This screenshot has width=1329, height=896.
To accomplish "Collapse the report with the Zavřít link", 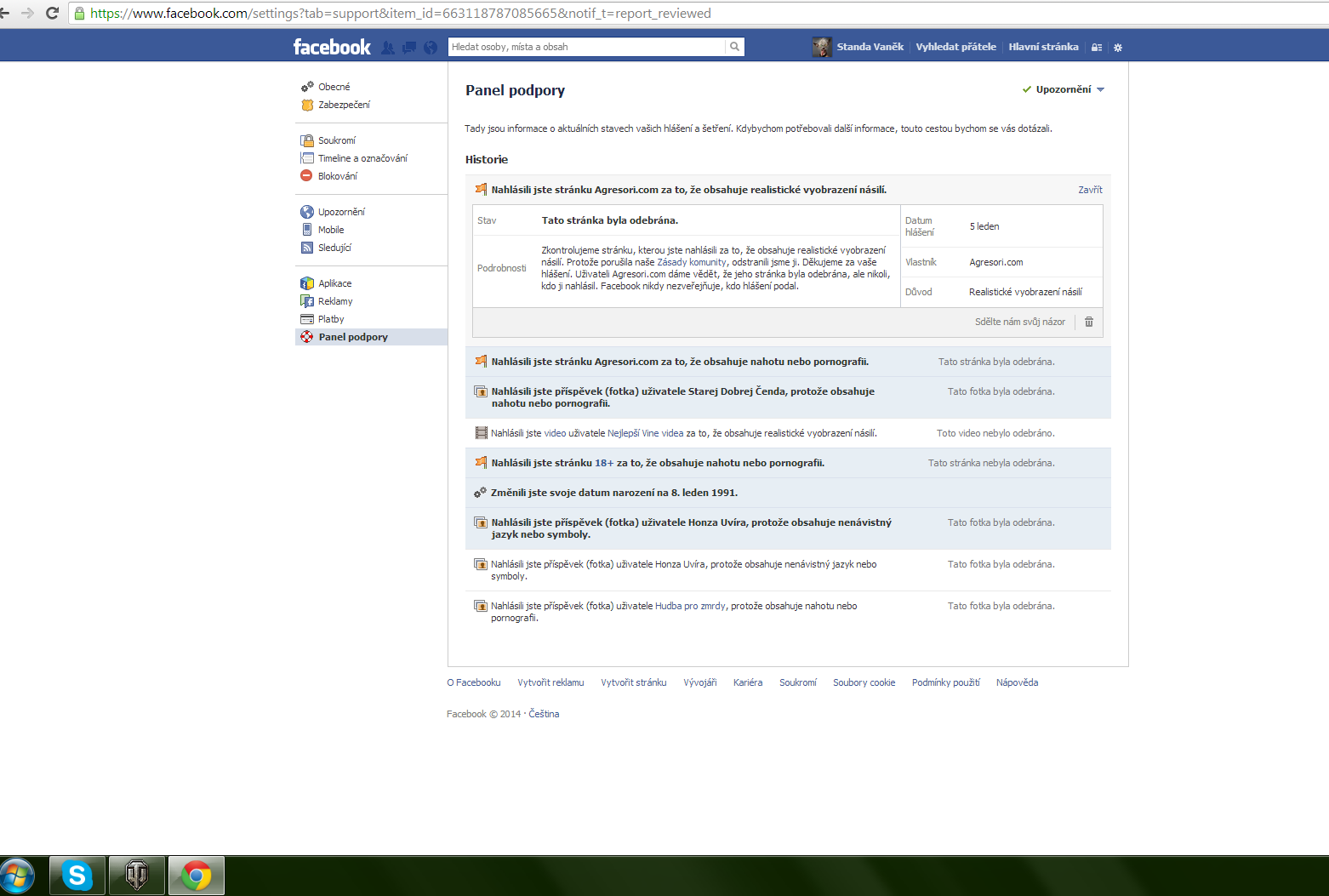I will [x=1090, y=190].
